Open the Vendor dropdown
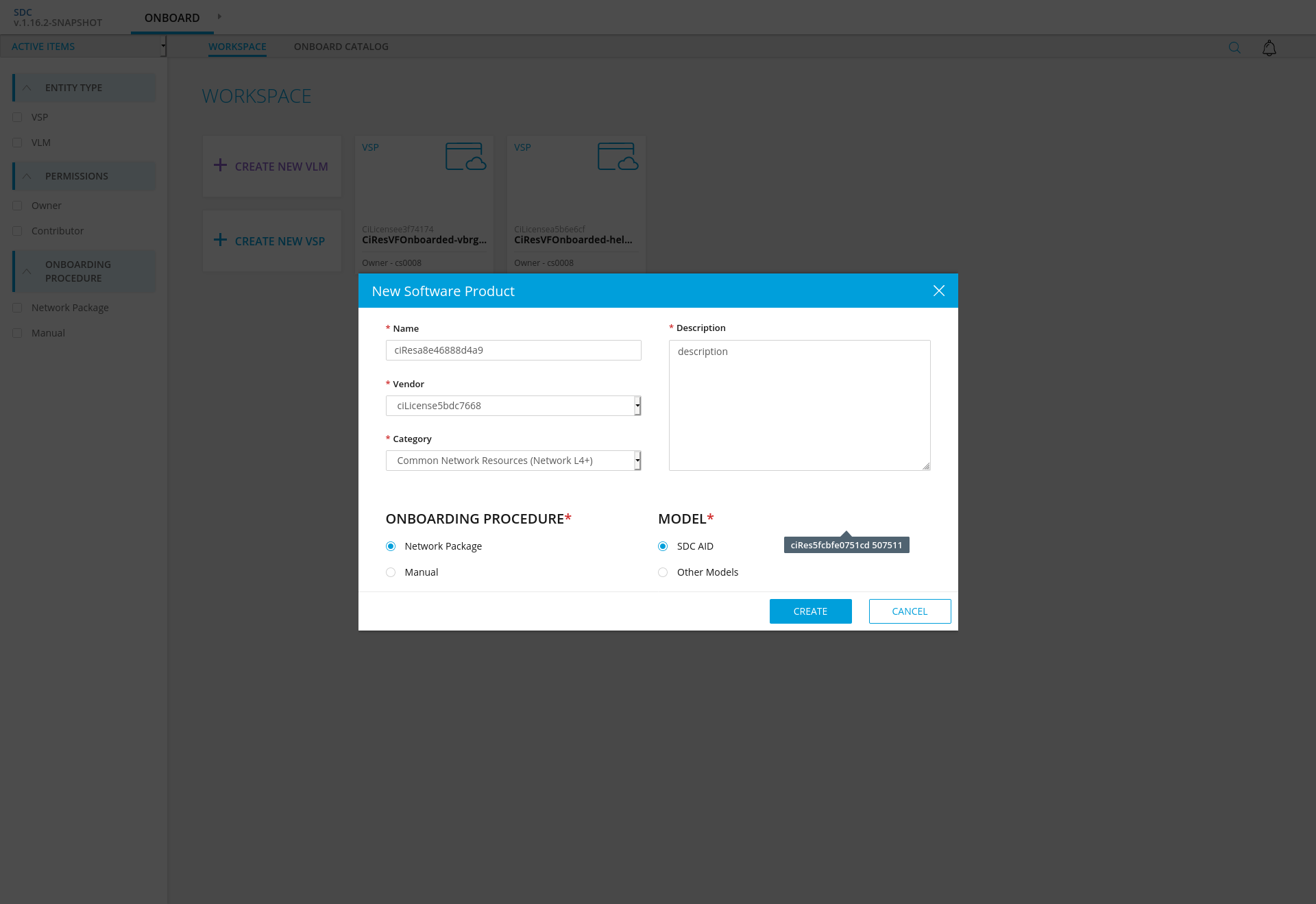1316x904 pixels. click(513, 406)
